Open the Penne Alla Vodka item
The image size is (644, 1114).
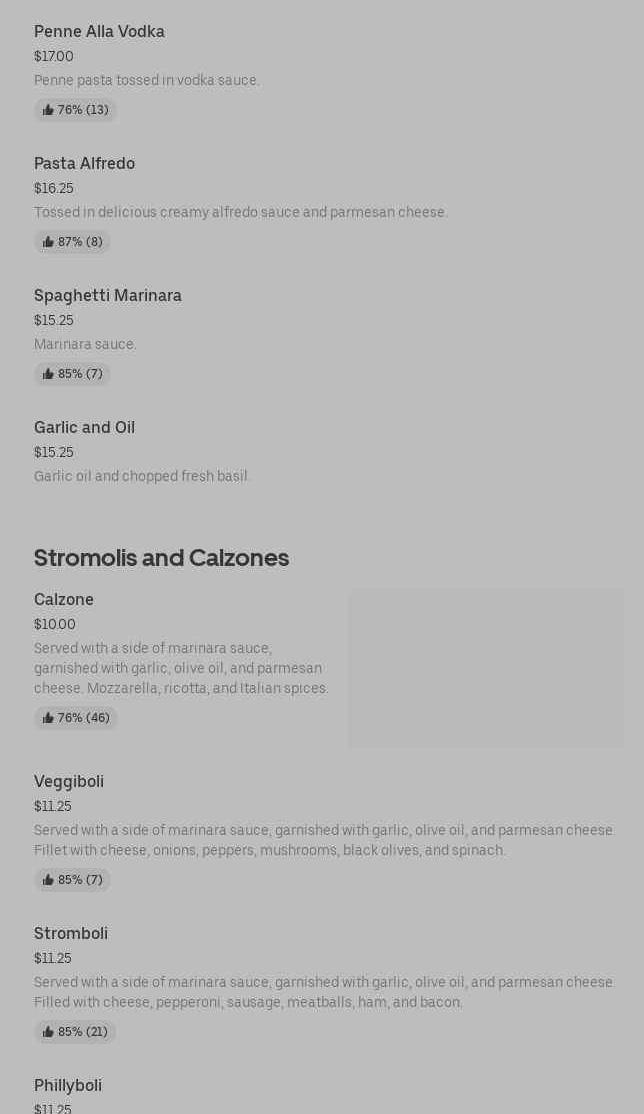coord(100,31)
